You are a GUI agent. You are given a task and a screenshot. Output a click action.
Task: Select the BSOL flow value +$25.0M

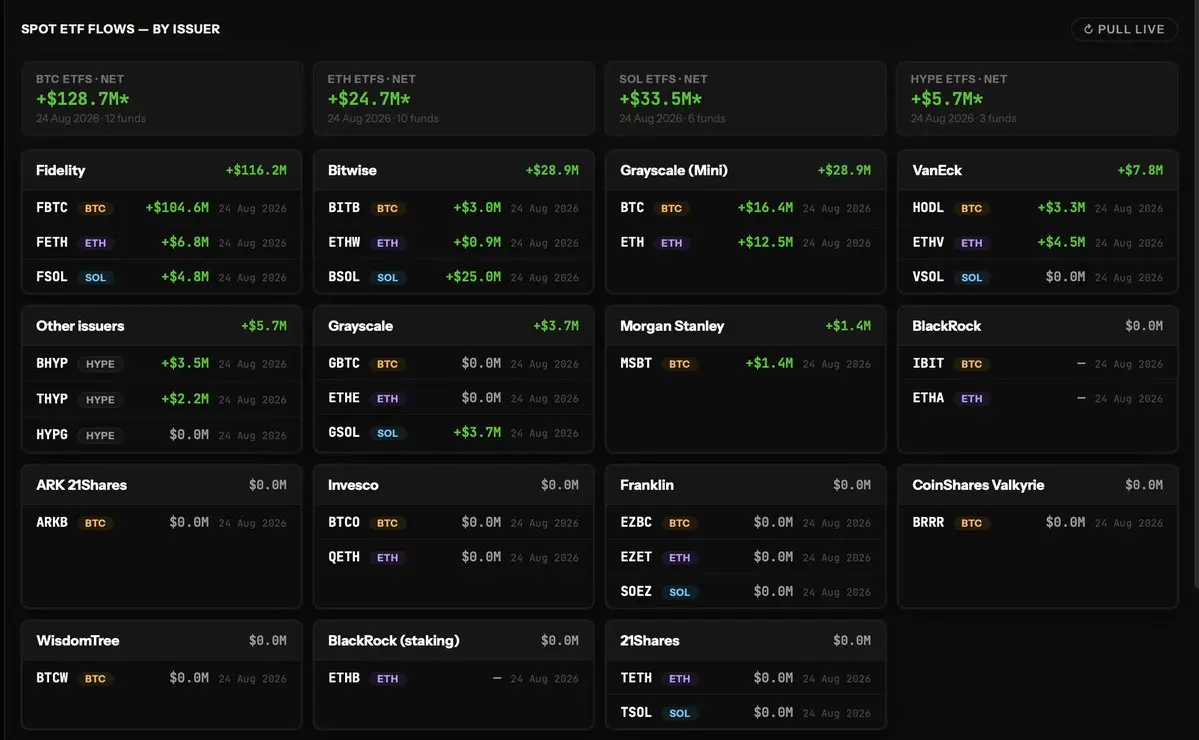(x=473, y=277)
